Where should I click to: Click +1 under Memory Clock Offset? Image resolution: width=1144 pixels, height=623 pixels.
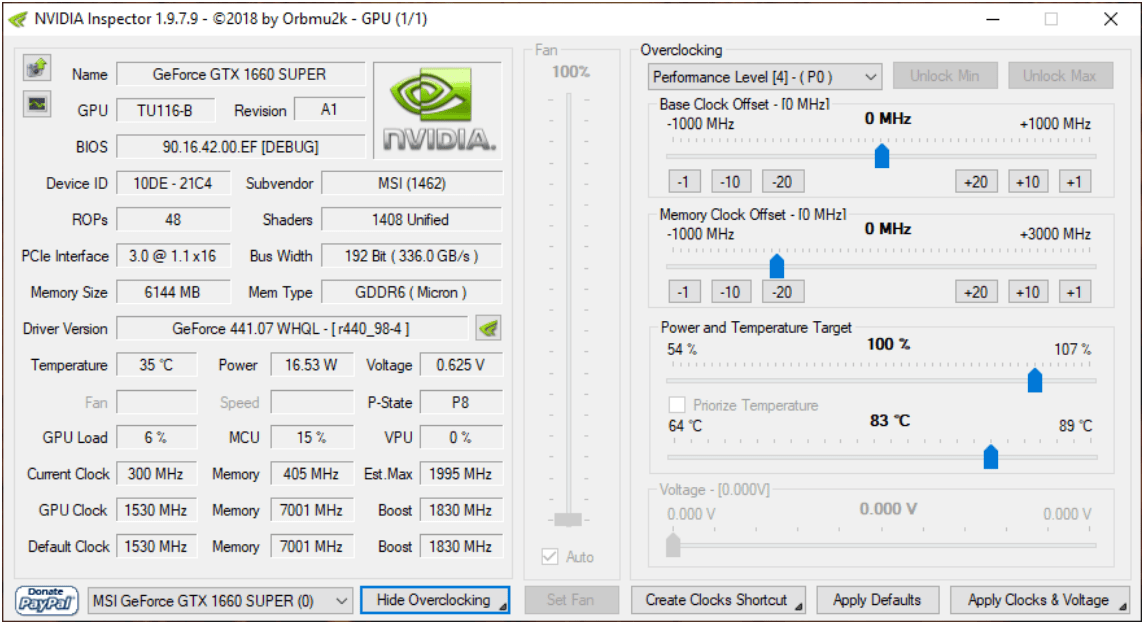pyautogui.click(x=1073, y=292)
